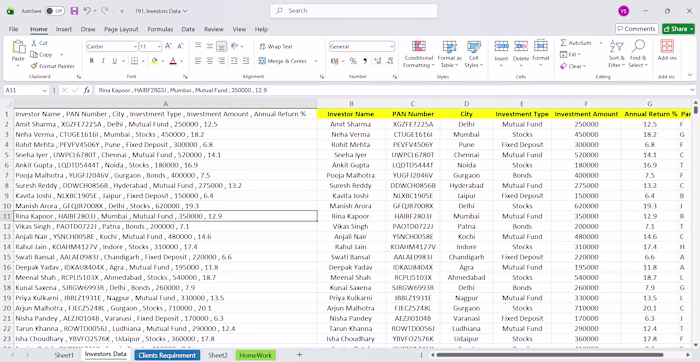Image resolution: width=700 pixels, height=362 pixels.
Task: Click the Undo arrow icon
Action: 87,11
